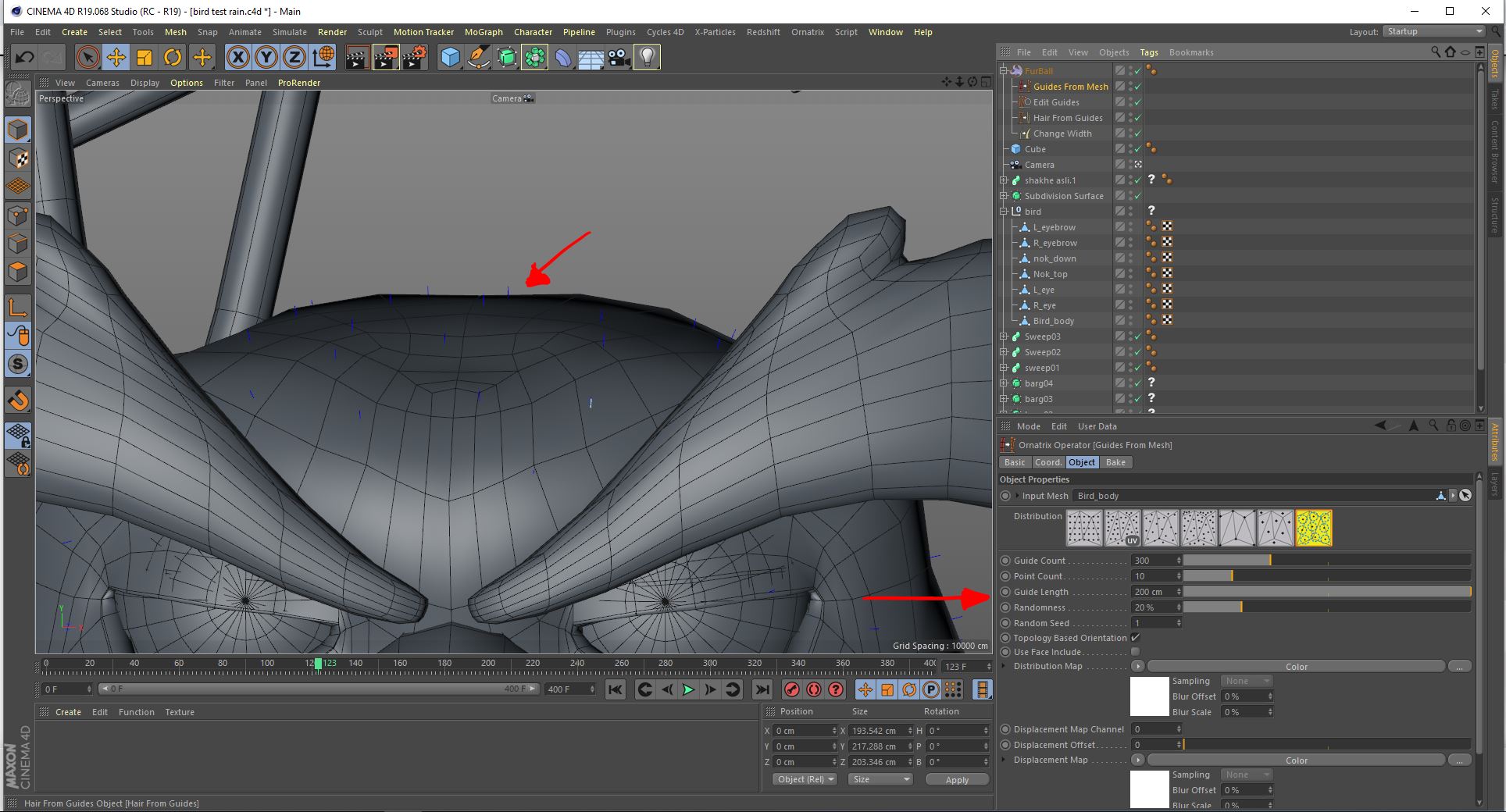Expand the Sweep03 object tree
Viewport: 1506px width, 812px height.
click(x=1005, y=337)
